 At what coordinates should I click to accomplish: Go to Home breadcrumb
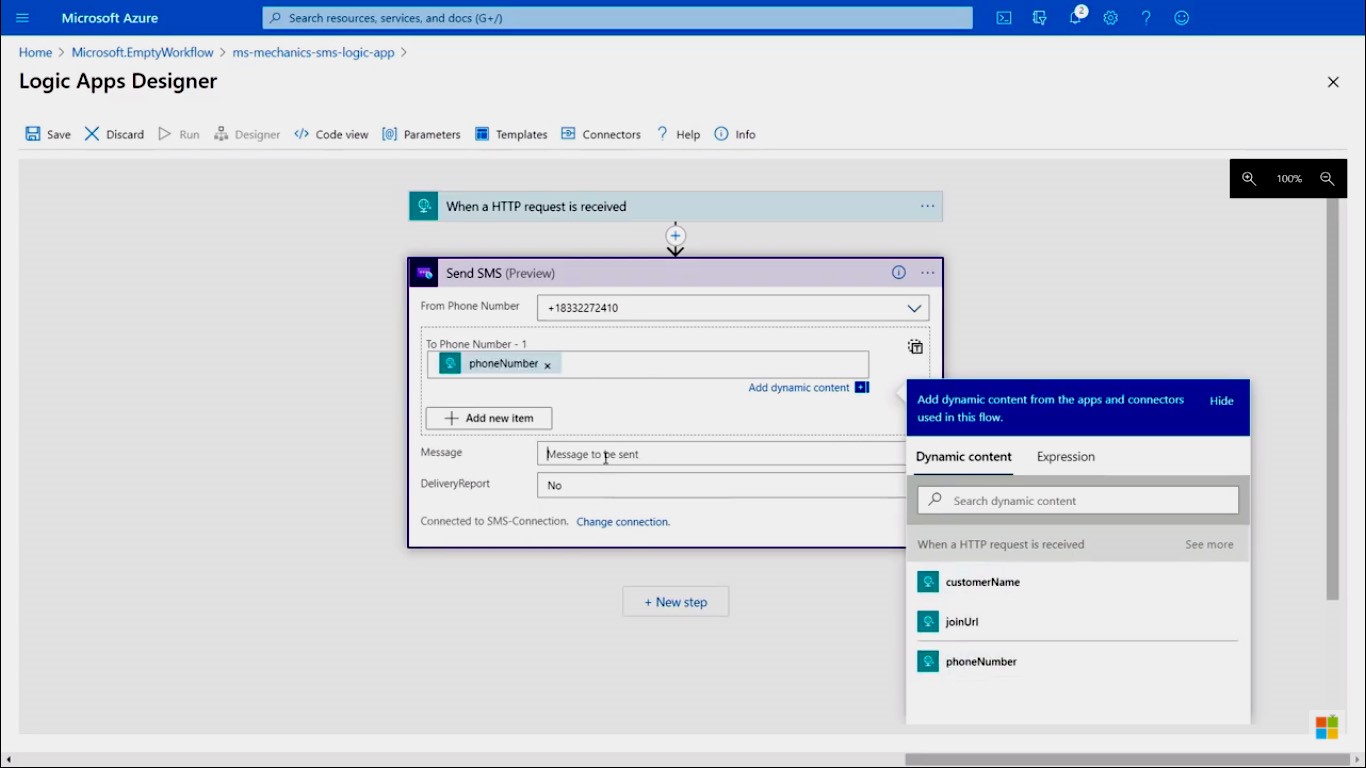pyautogui.click(x=35, y=52)
